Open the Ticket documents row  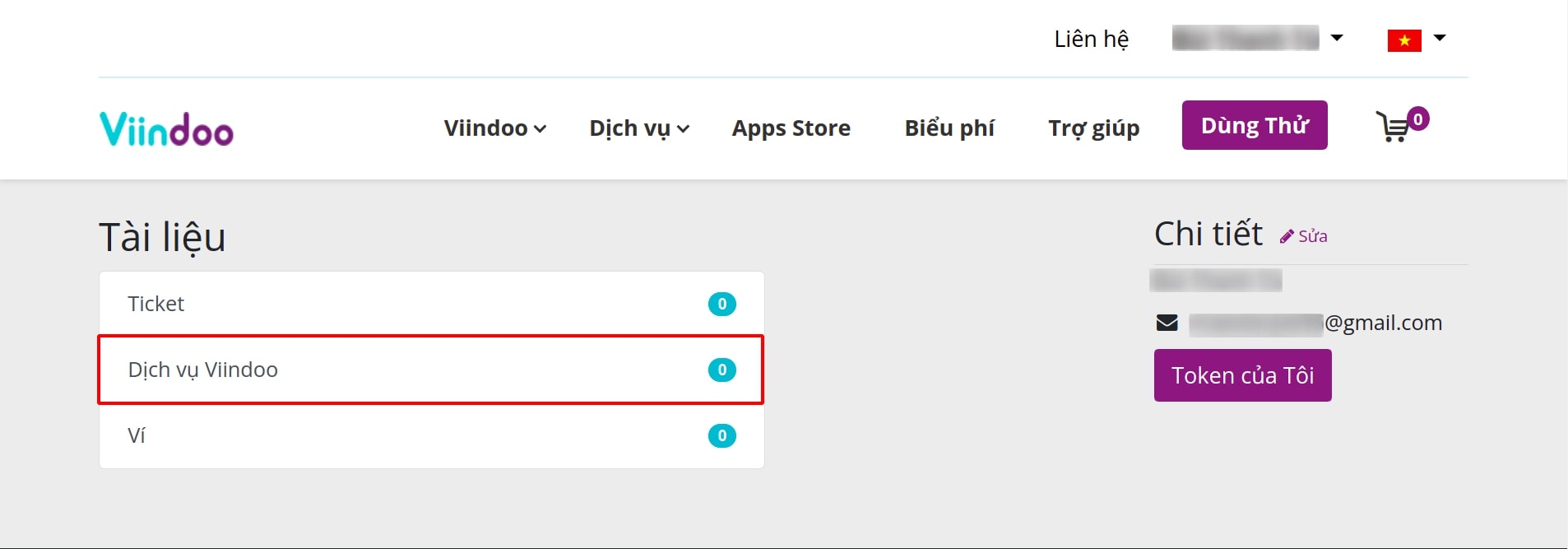click(431, 304)
